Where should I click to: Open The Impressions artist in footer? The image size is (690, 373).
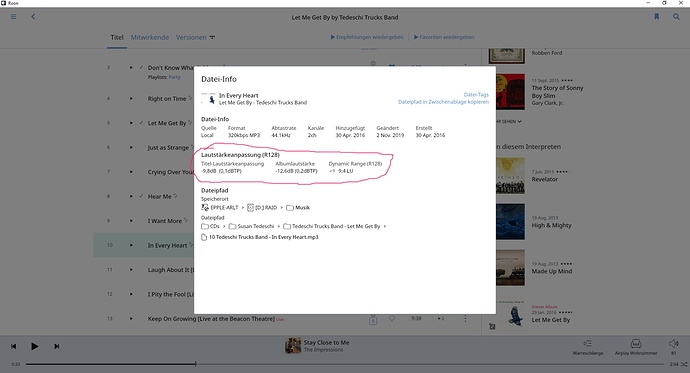tap(323, 350)
